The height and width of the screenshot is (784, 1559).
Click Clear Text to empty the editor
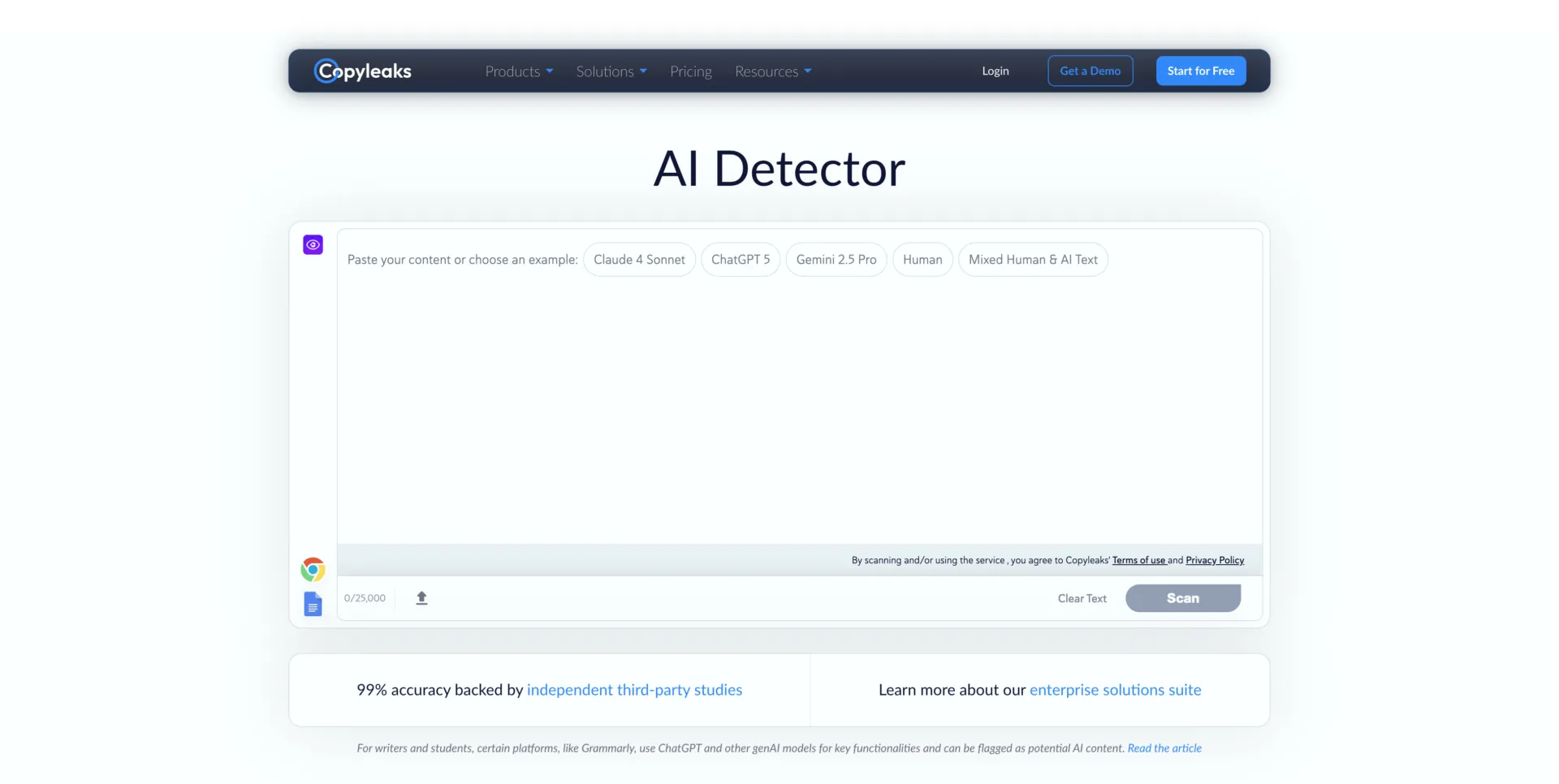pyautogui.click(x=1082, y=598)
